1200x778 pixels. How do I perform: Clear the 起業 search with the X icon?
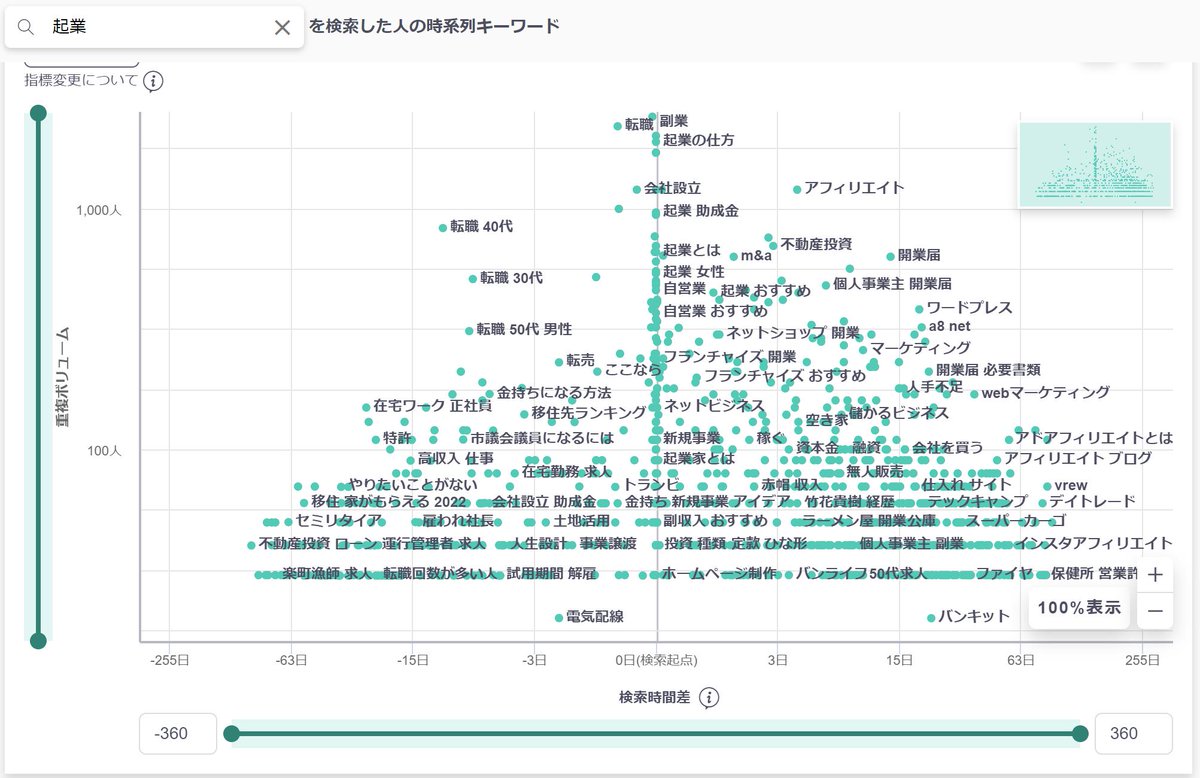[281, 27]
